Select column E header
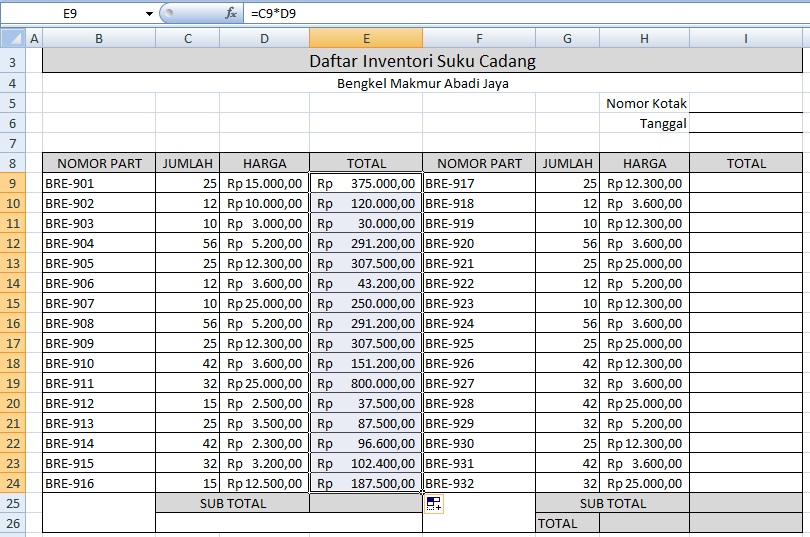The height and width of the screenshot is (537, 810). pos(366,38)
